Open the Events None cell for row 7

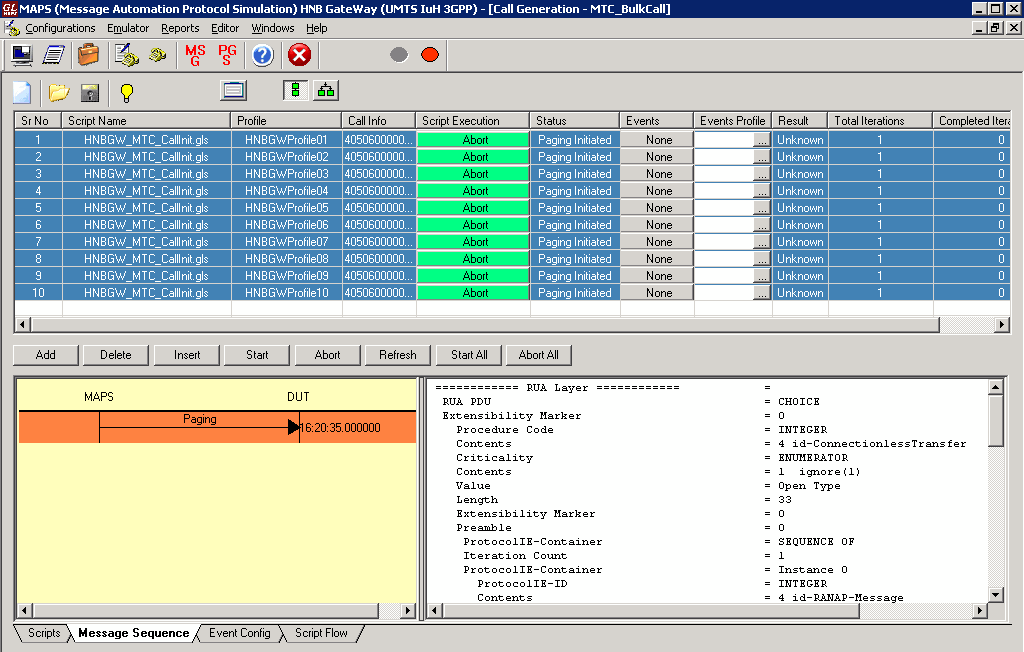point(657,242)
